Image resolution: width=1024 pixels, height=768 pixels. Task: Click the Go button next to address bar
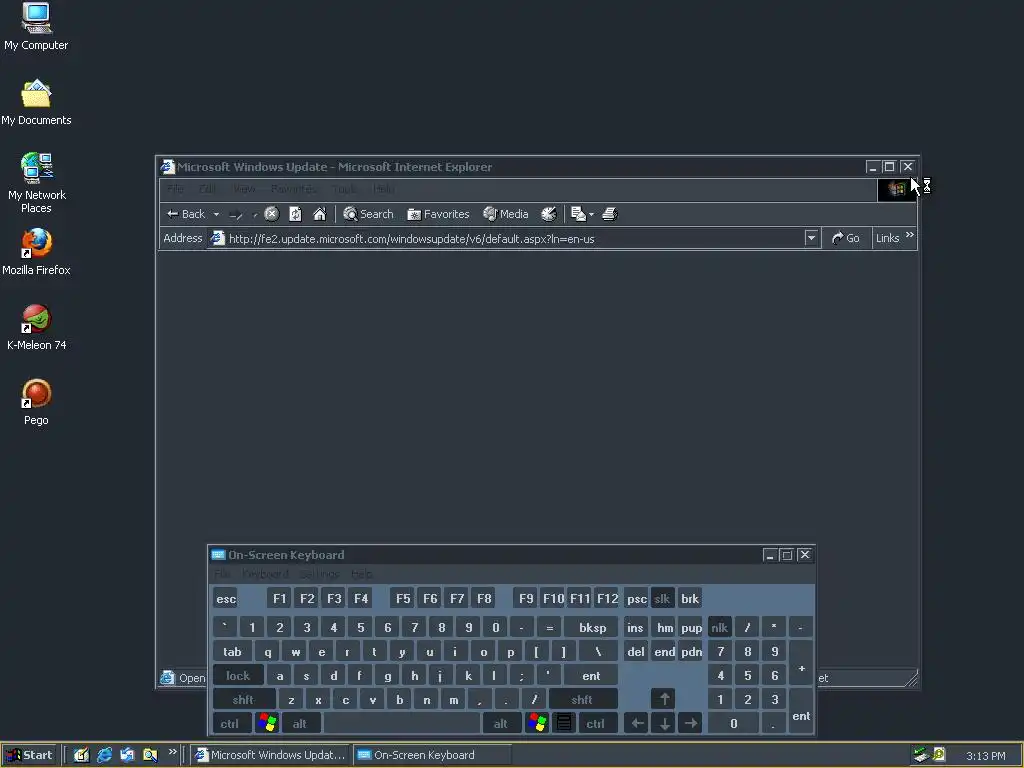(x=846, y=238)
